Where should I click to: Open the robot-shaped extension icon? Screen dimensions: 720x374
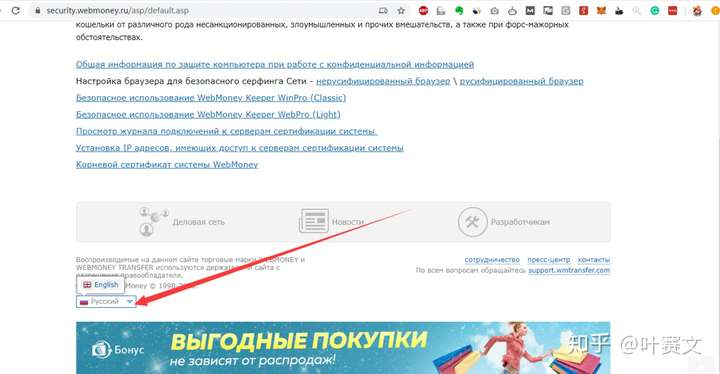512,10
